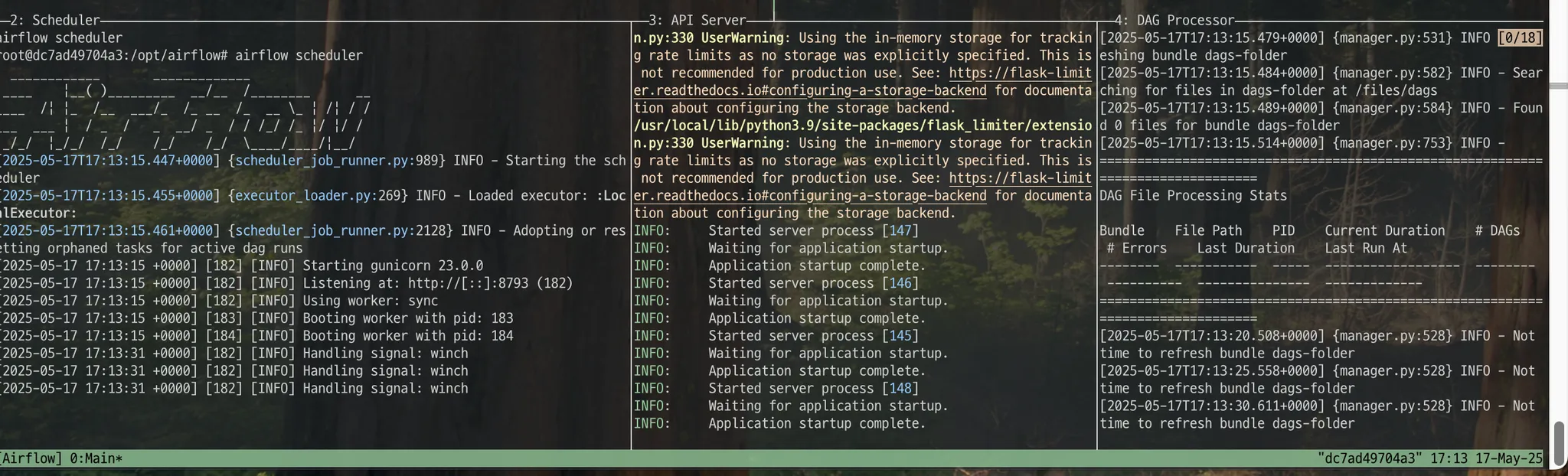Click the 'Bundle' column header
This screenshot has width=1568, height=476.
1122,231
